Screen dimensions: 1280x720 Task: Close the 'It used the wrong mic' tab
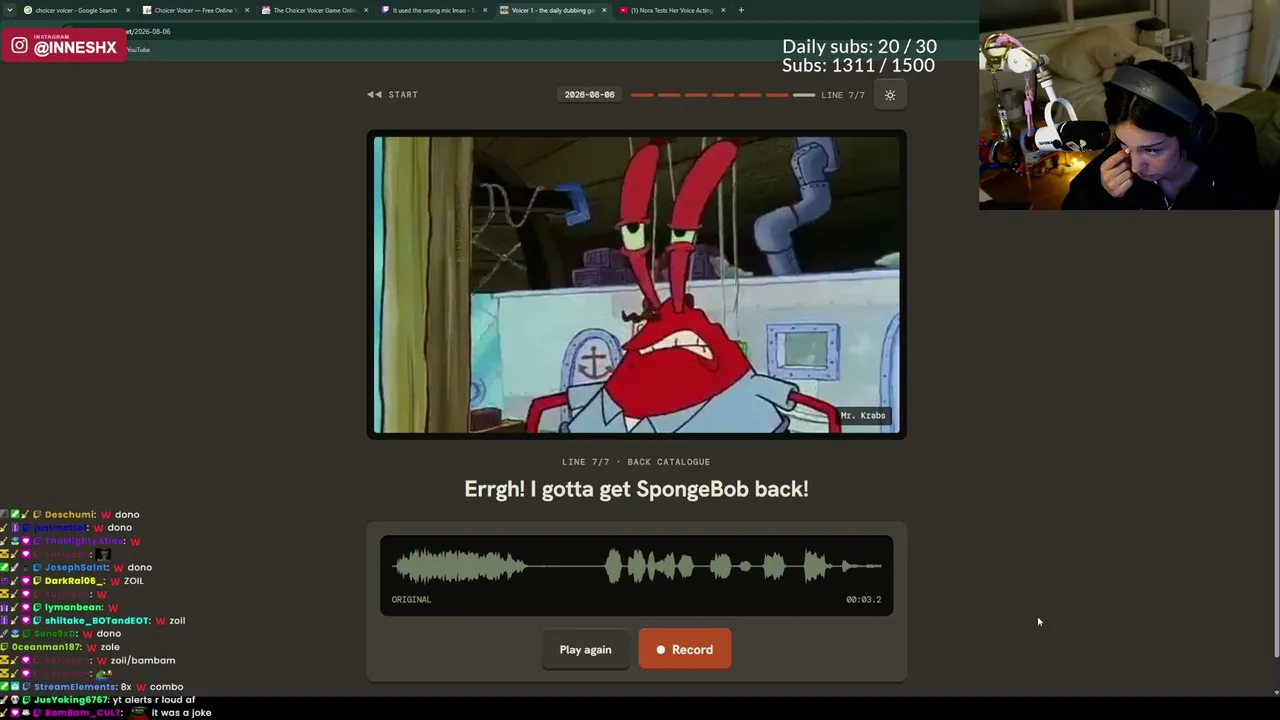485,10
